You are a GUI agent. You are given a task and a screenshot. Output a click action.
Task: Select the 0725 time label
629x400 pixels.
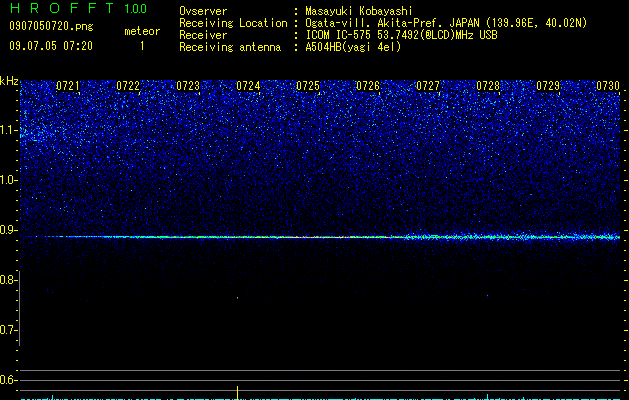(x=308, y=86)
